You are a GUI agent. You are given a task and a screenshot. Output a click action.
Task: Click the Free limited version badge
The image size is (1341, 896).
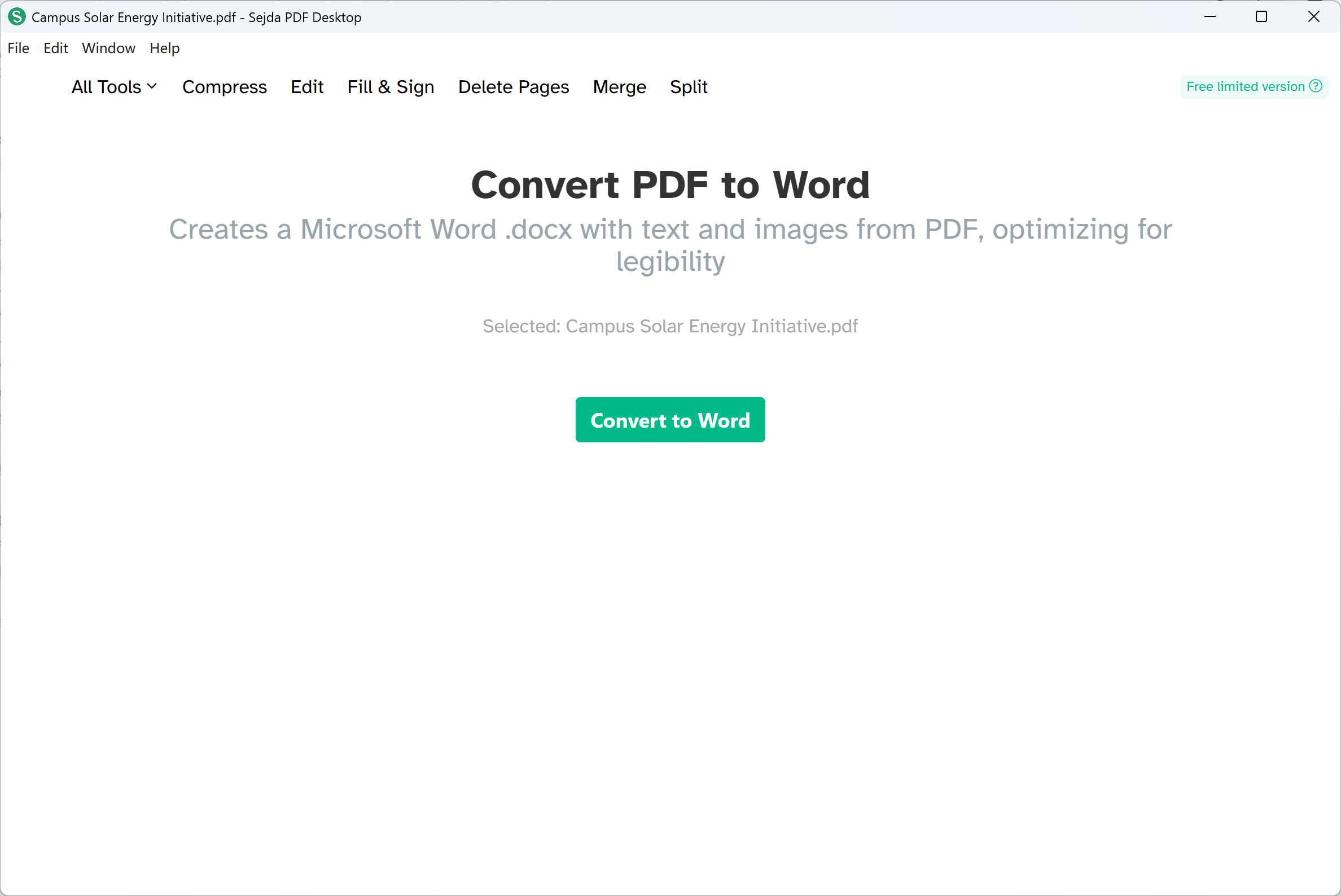pos(1254,86)
